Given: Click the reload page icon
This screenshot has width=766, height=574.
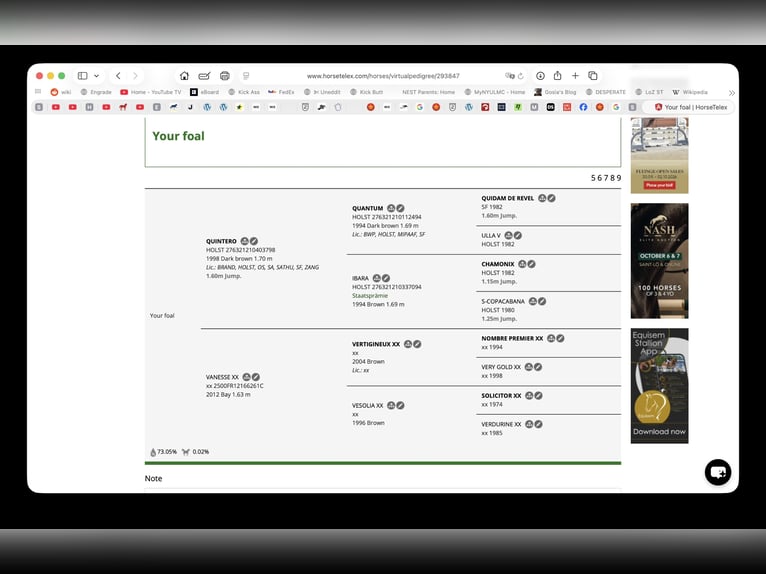Looking at the screenshot, I should click(x=521, y=76).
